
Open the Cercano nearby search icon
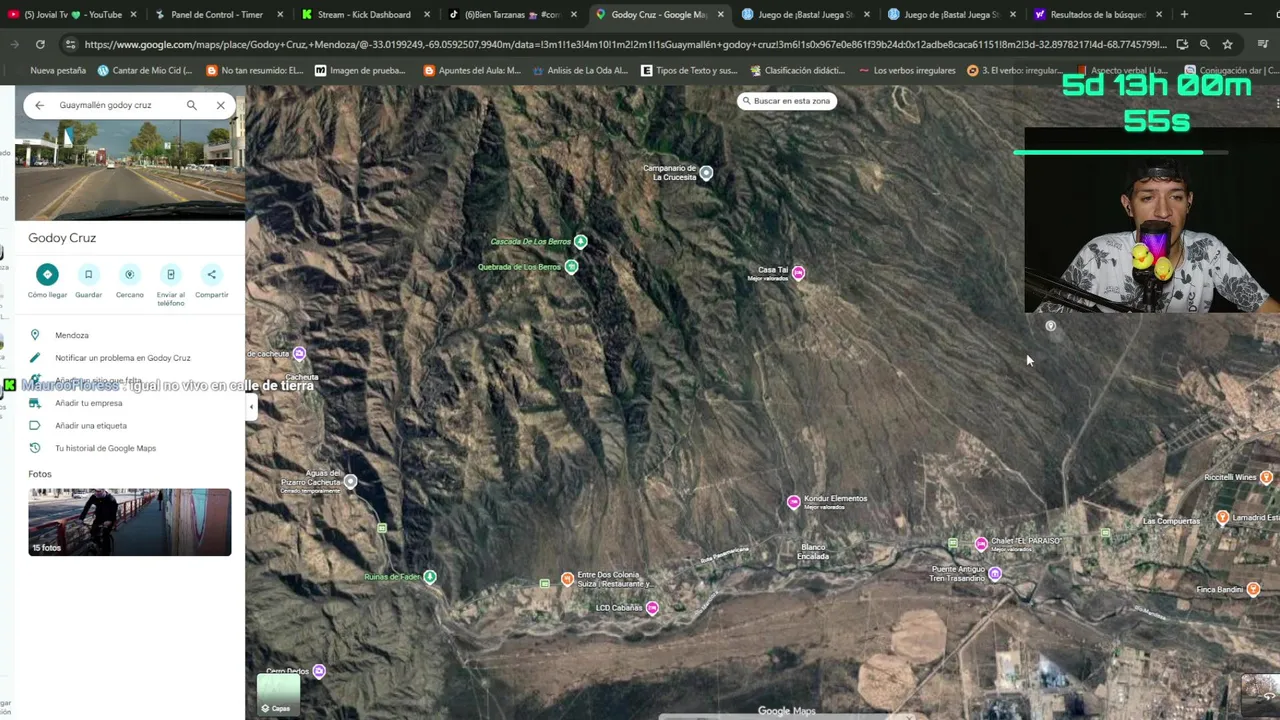(129, 274)
